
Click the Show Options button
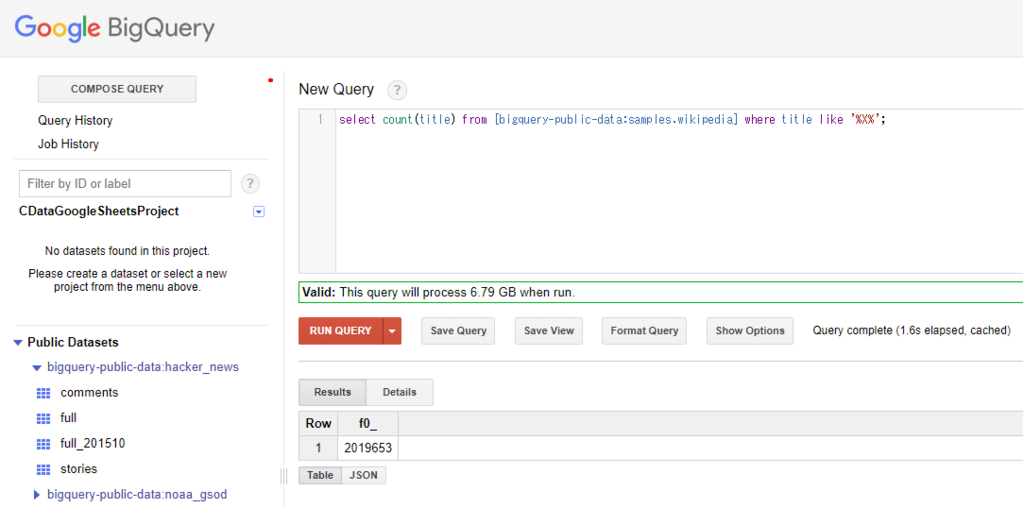point(750,331)
